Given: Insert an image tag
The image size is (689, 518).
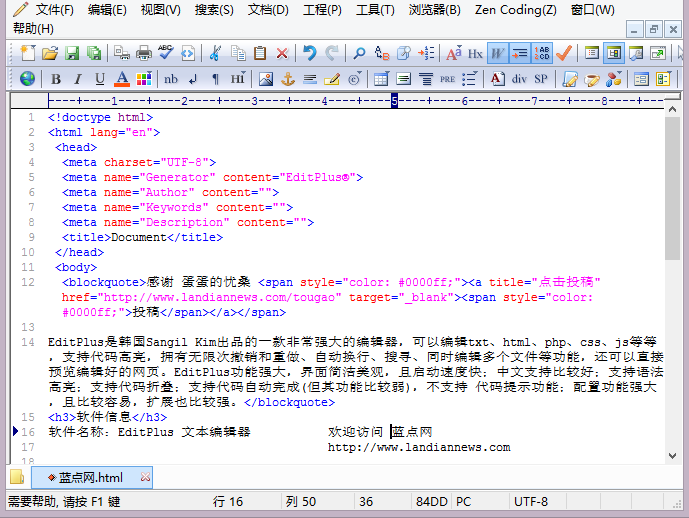Looking at the screenshot, I should 265,79.
